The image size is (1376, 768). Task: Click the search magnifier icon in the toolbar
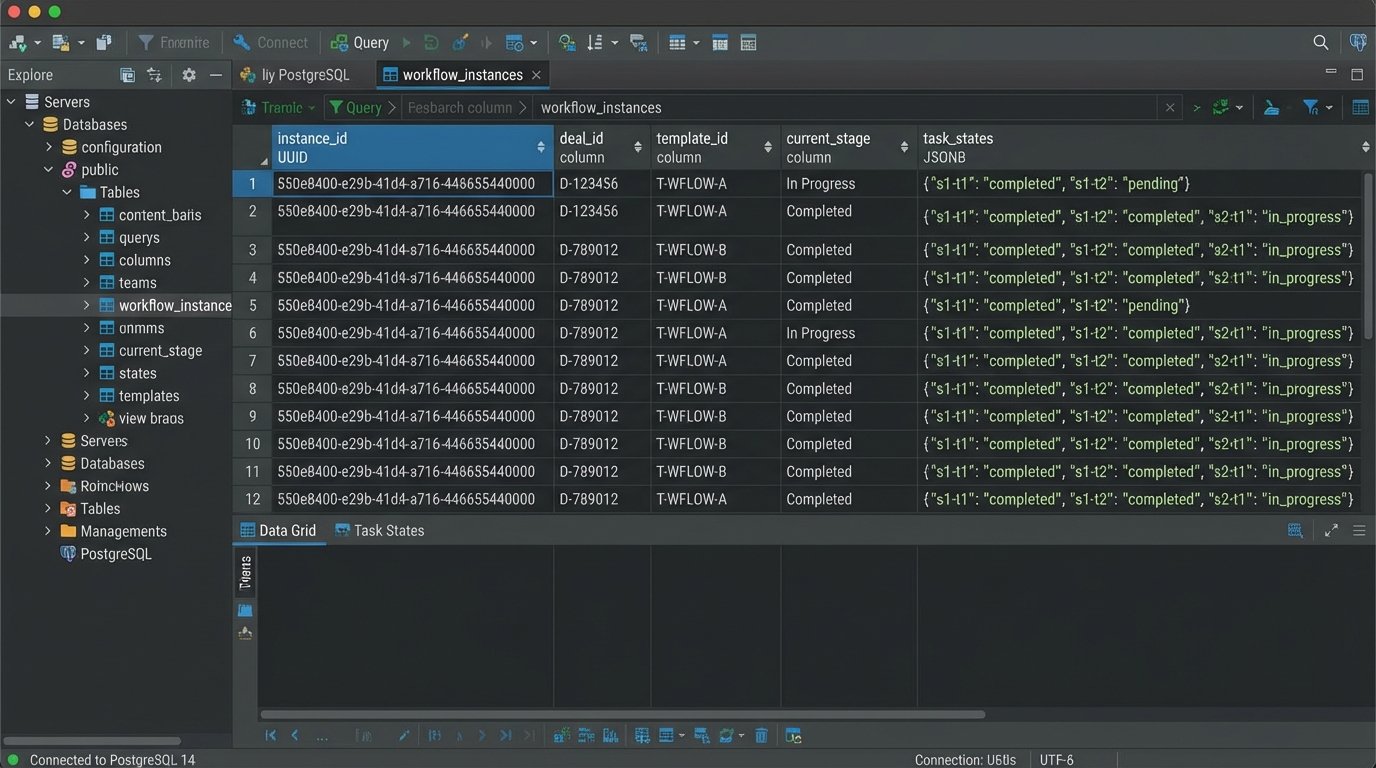click(x=1321, y=42)
